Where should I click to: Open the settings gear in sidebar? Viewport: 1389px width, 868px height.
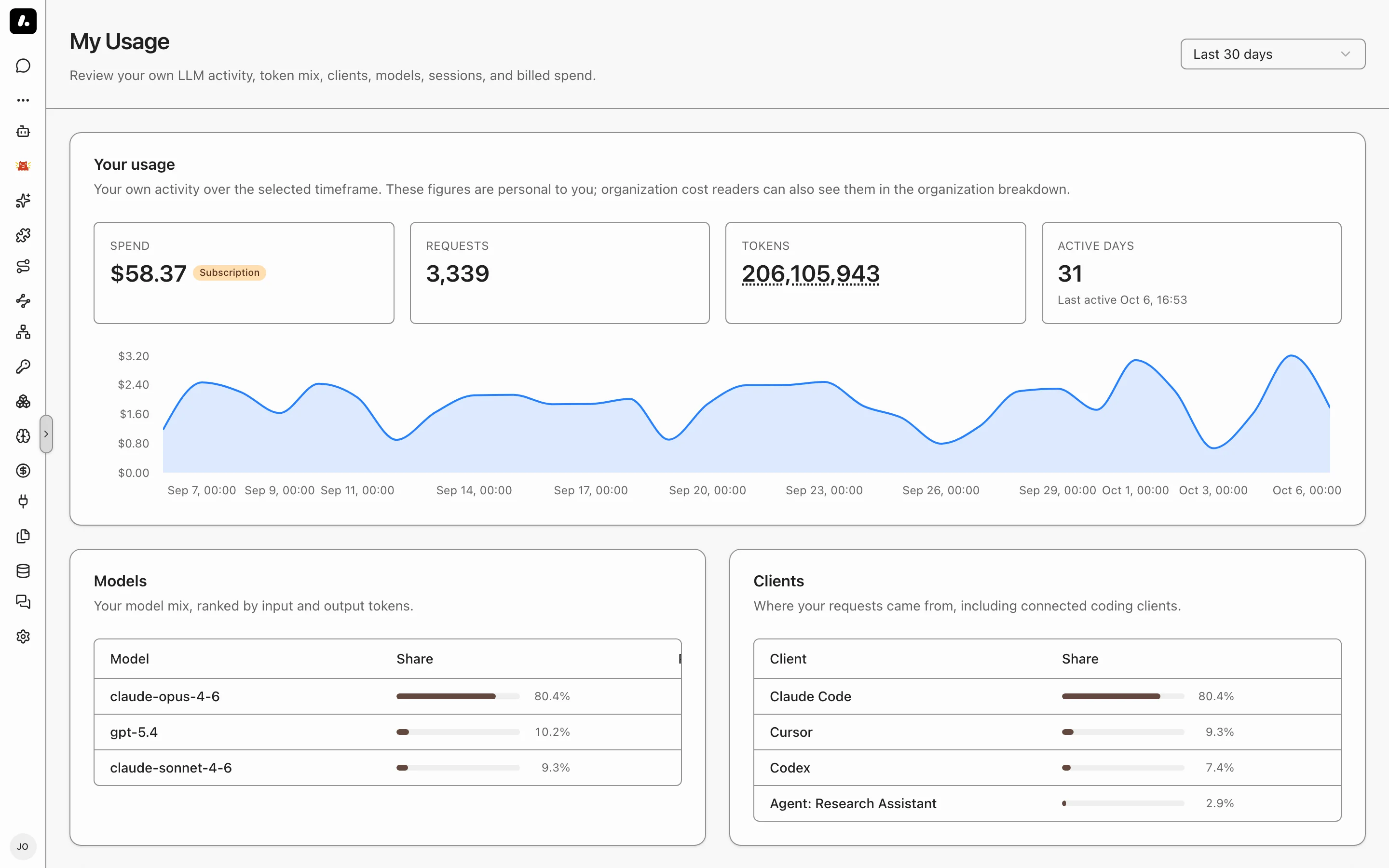click(x=23, y=637)
